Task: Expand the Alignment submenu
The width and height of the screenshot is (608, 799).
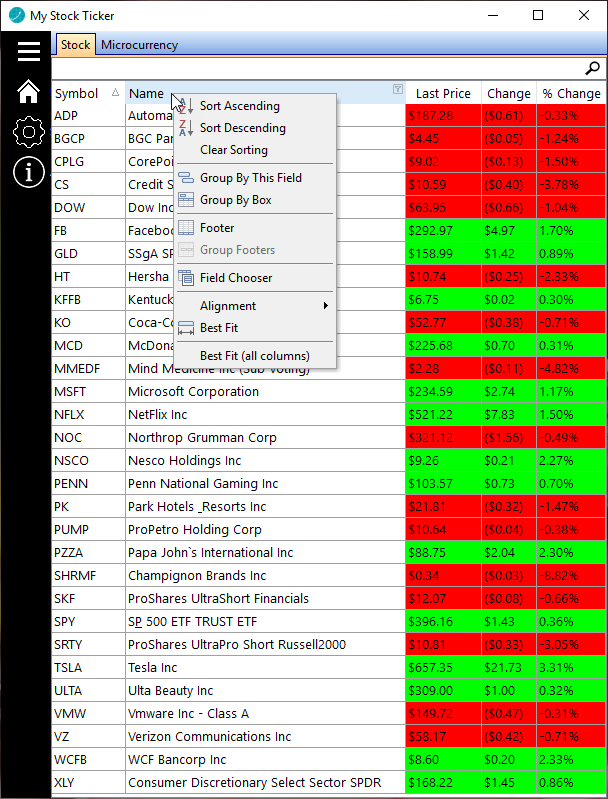Action: (x=255, y=306)
